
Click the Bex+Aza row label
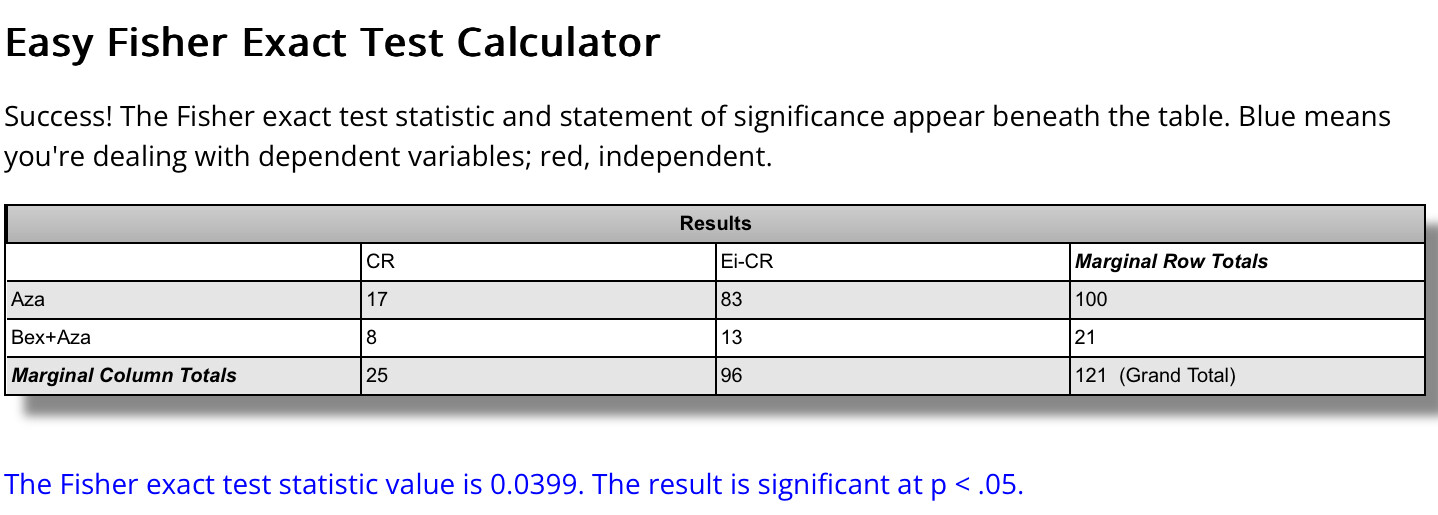[51, 337]
